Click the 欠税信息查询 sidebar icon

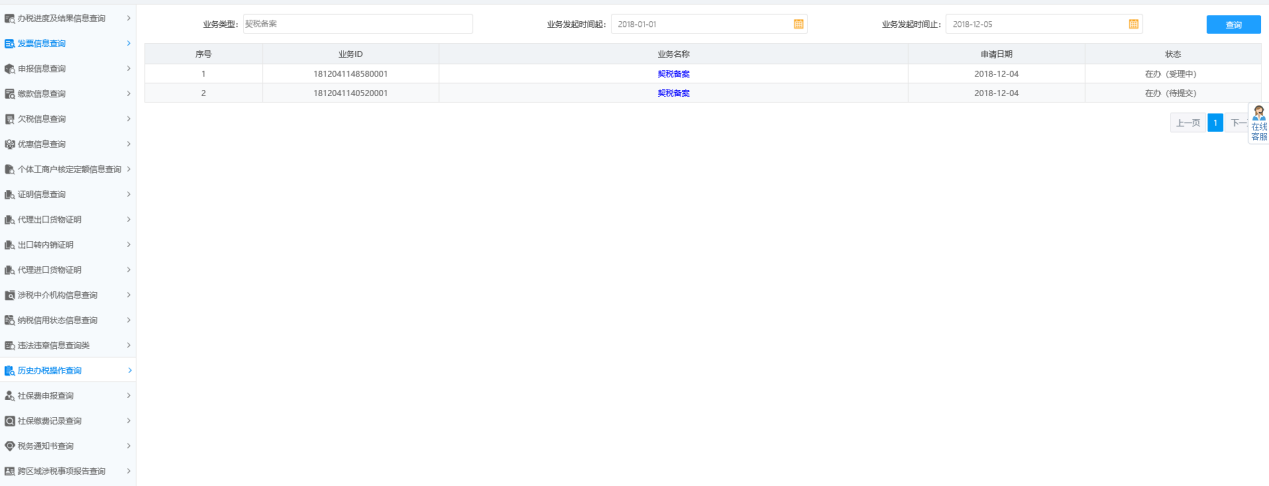tap(9, 119)
